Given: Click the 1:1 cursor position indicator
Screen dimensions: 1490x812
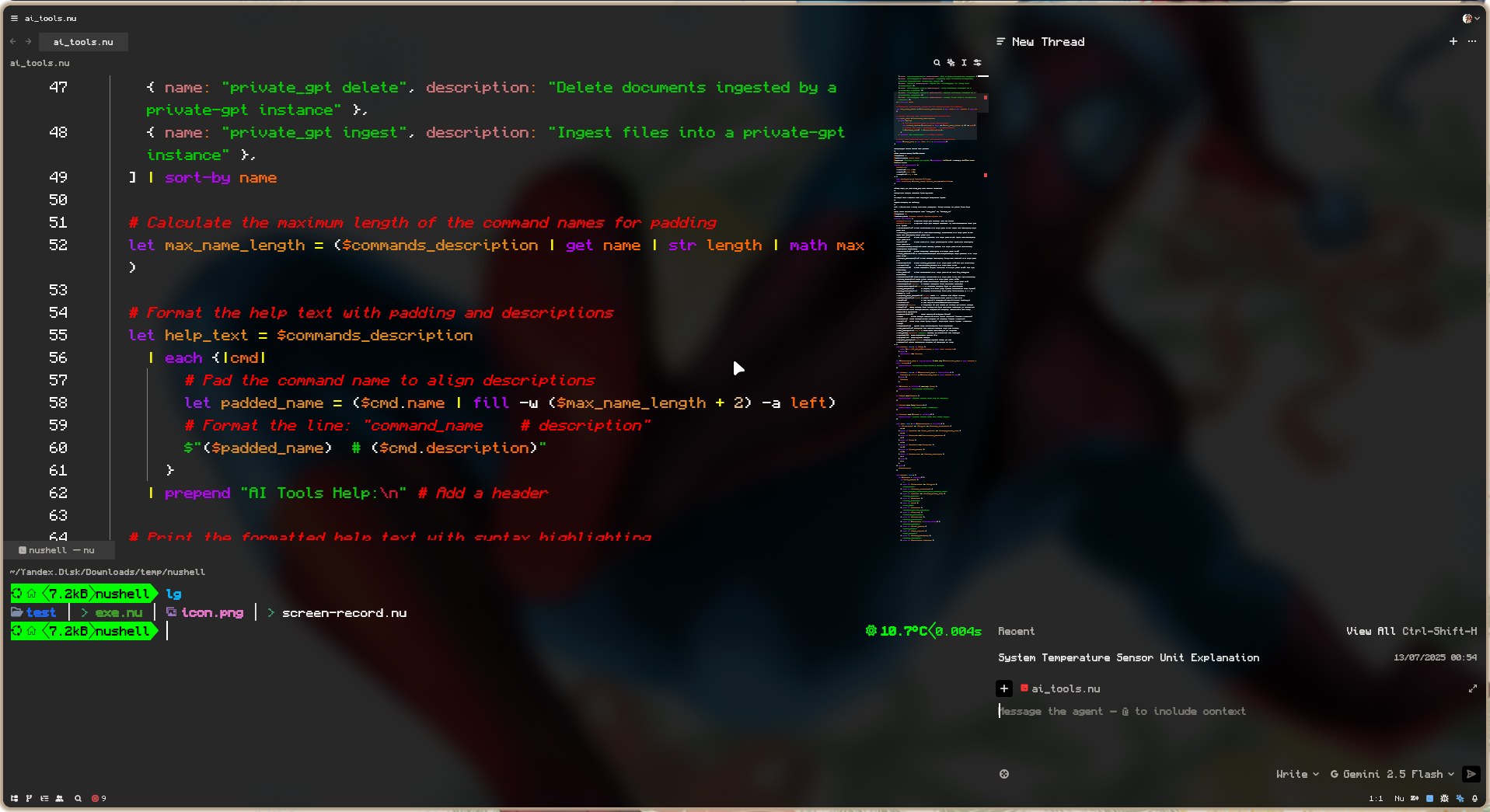Looking at the screenshot, I should tap(1376, 798).
